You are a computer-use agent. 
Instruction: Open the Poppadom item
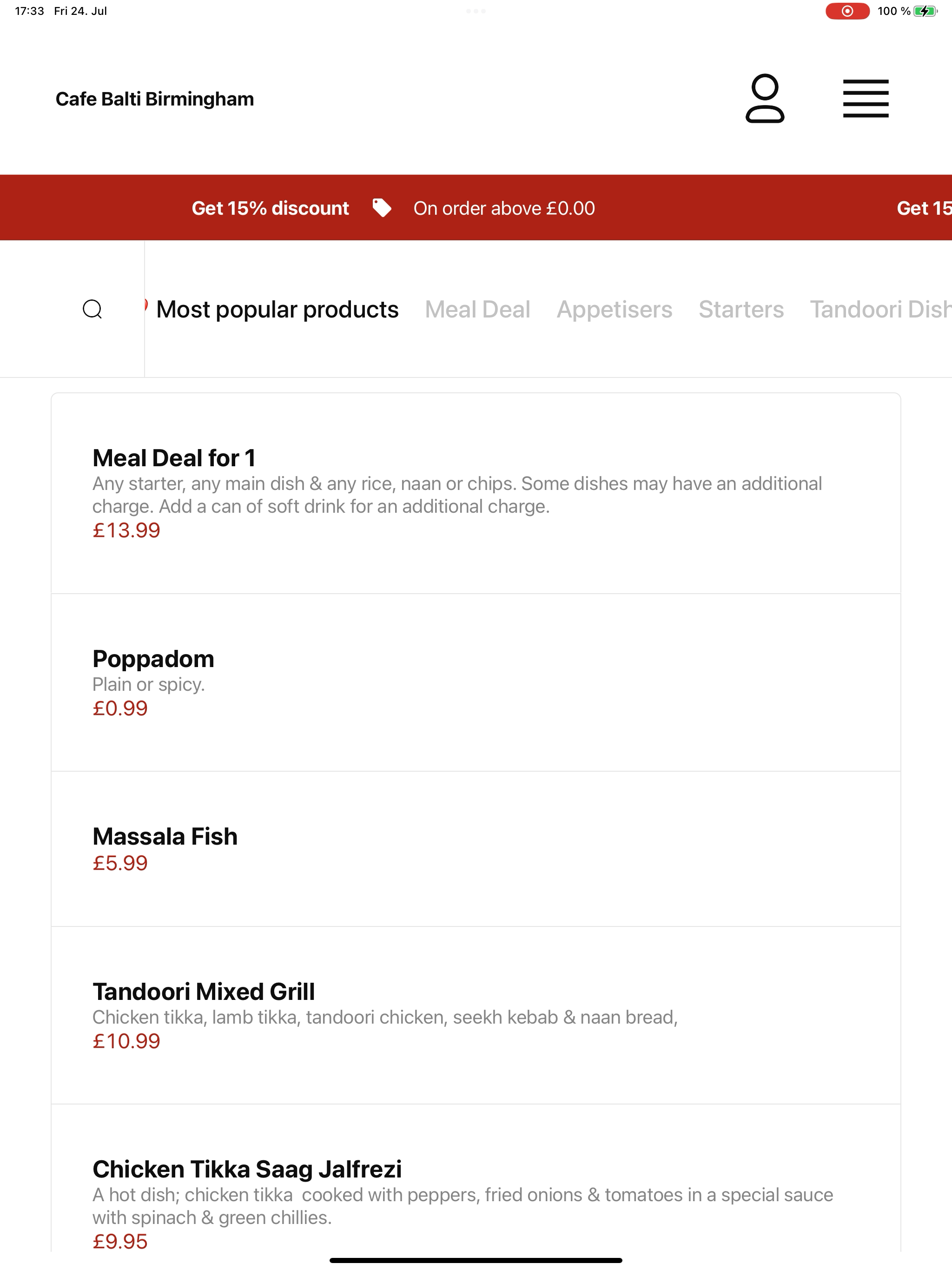tap(476, 683)
